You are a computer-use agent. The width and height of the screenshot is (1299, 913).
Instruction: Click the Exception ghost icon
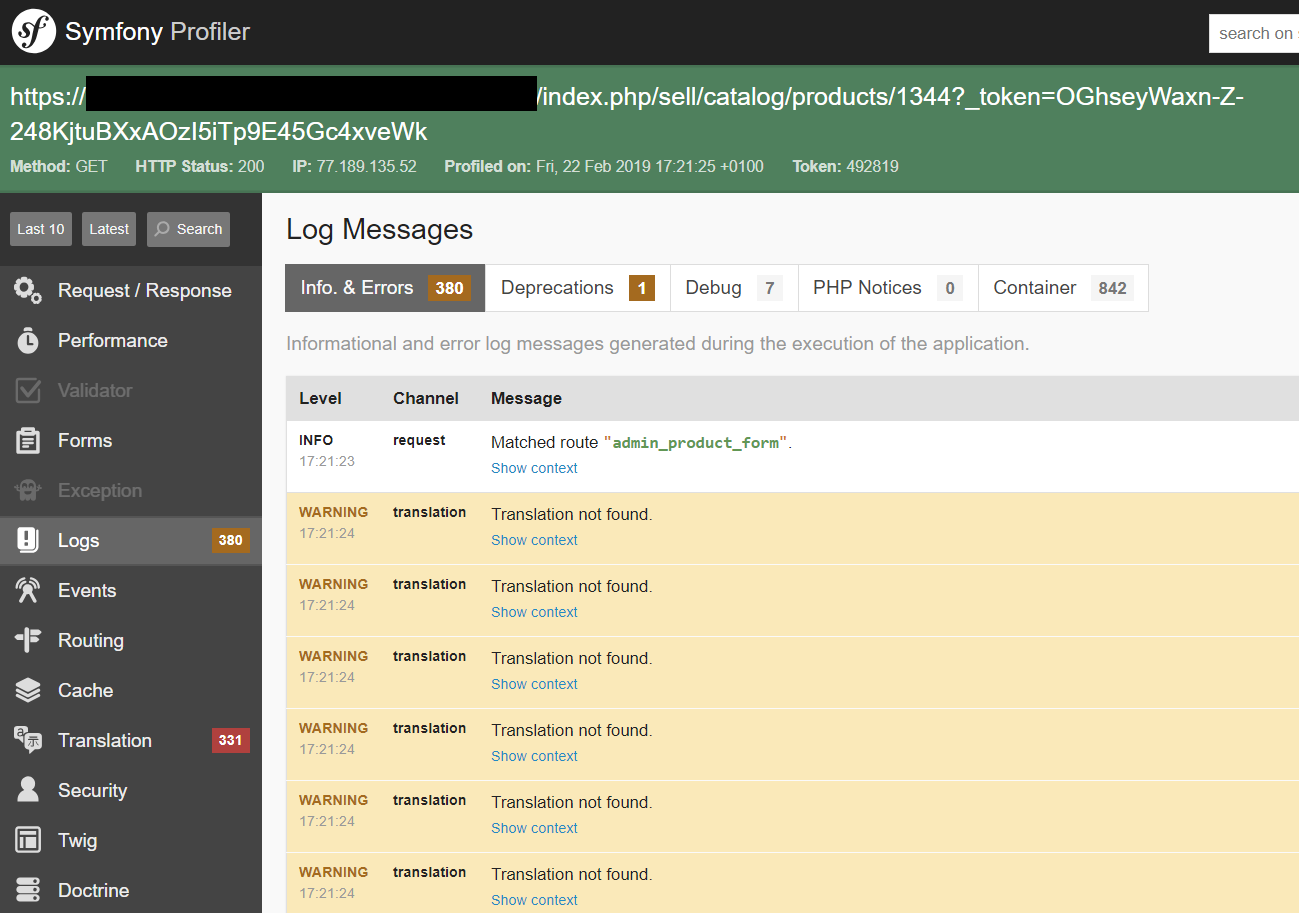28,491
